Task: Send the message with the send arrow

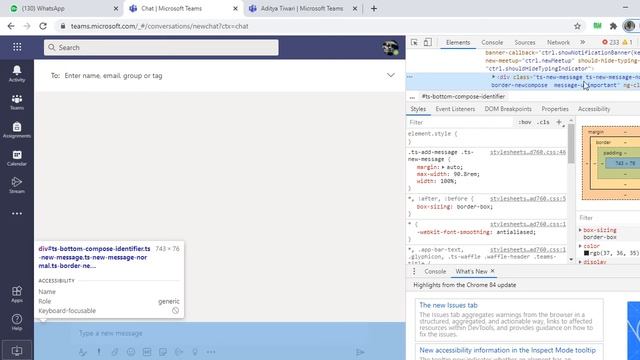Action: click(x=360, y=352)
